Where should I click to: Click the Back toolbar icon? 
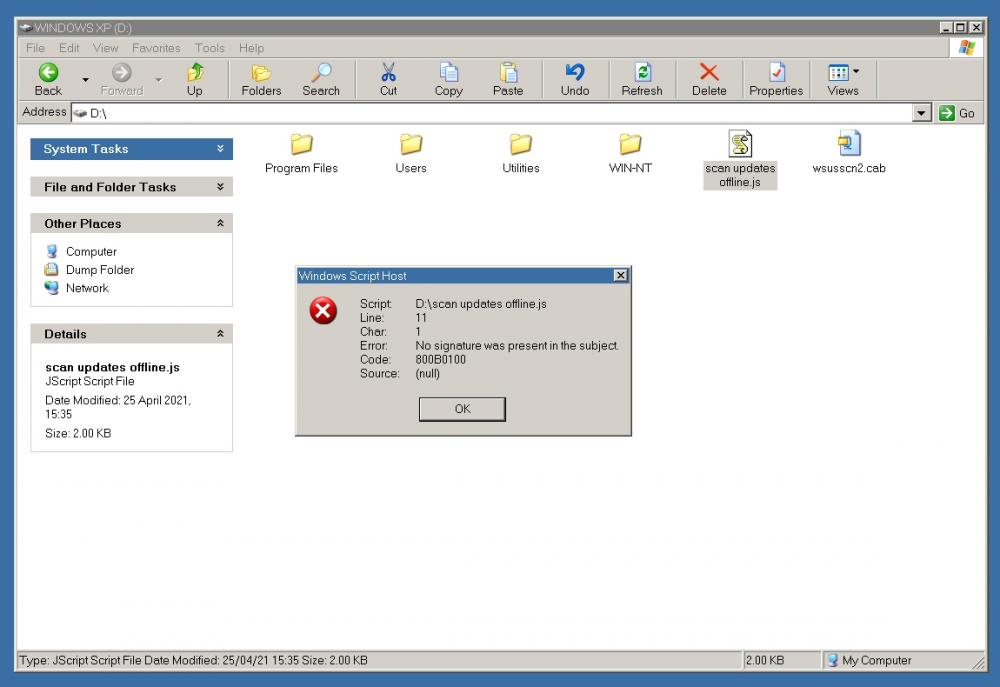click(48, 73)
